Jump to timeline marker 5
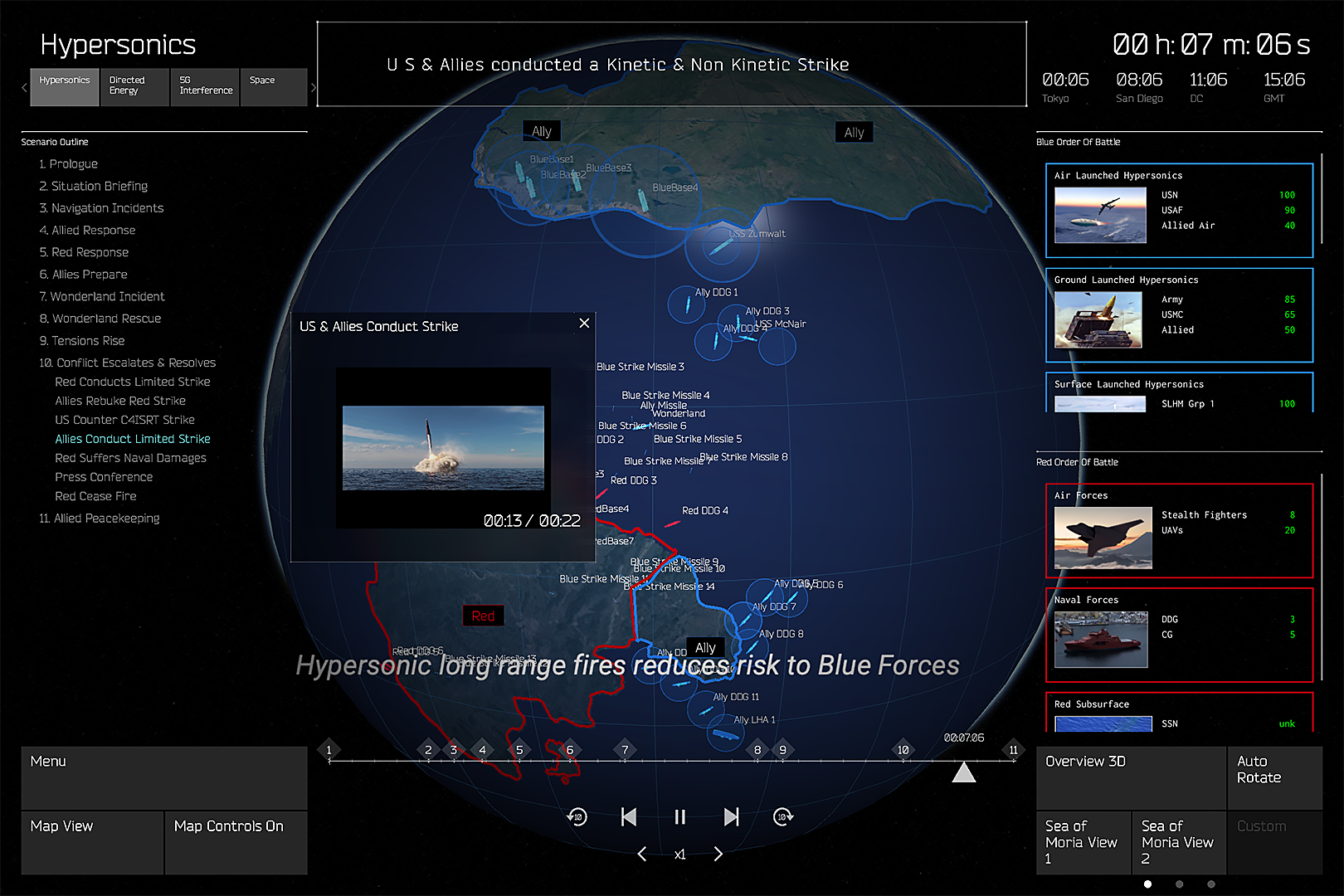This screenshot has height=896, width=1344. (x=519, y=750)
